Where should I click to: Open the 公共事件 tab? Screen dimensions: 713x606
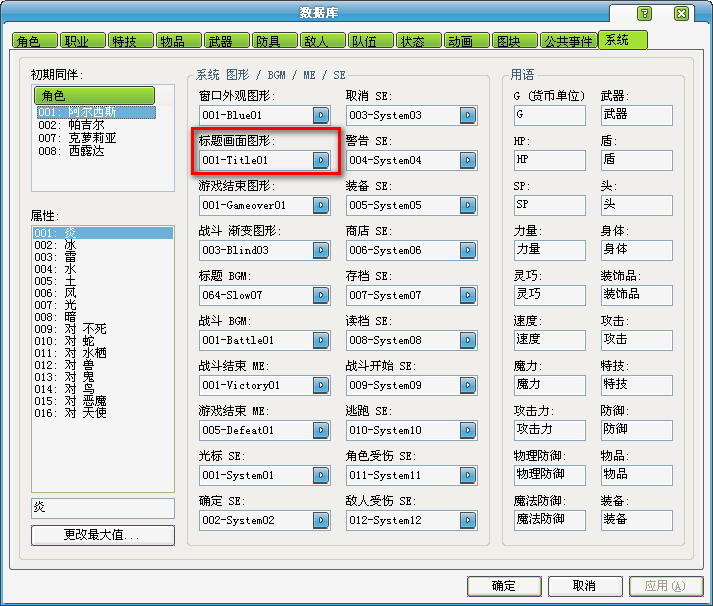568,41
